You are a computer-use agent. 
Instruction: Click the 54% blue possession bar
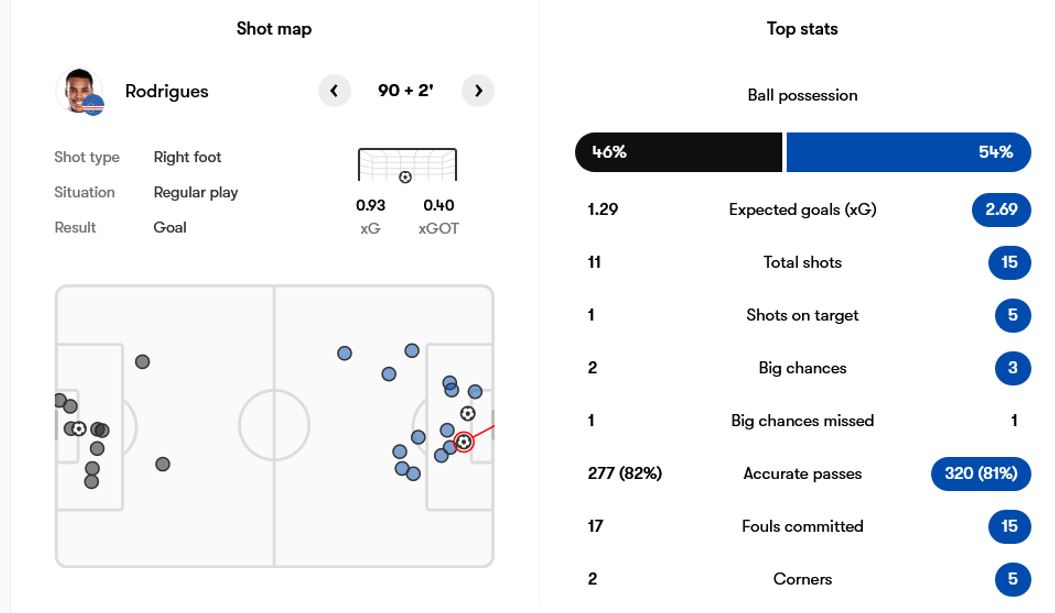[908, 152]
